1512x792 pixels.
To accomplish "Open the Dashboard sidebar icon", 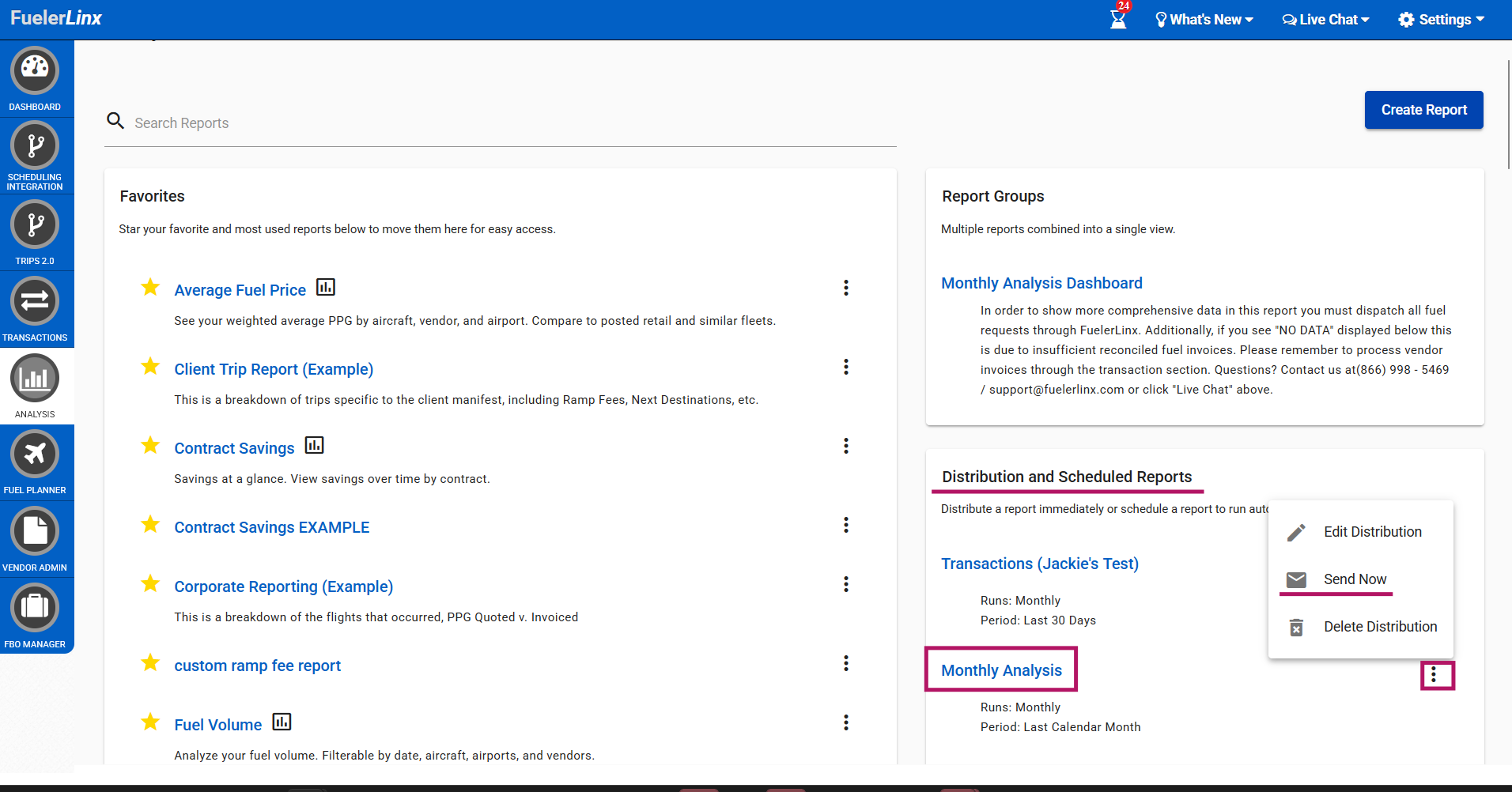I will click(35, 70).
